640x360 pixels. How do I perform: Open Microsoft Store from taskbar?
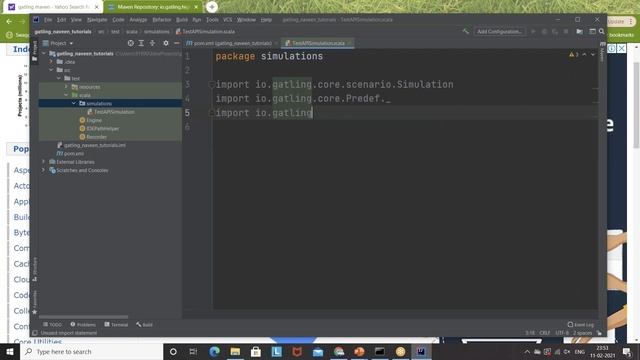(256, 351)
